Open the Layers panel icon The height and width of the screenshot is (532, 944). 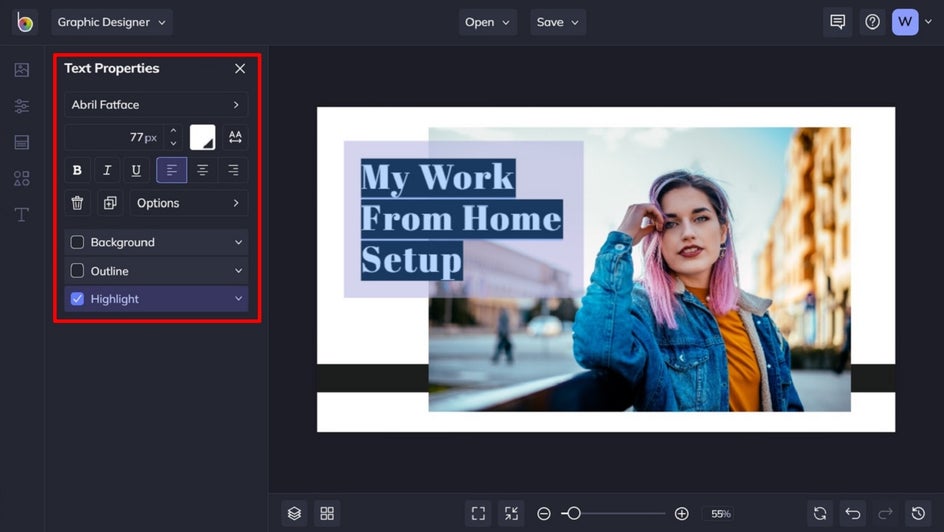point(294,513)
